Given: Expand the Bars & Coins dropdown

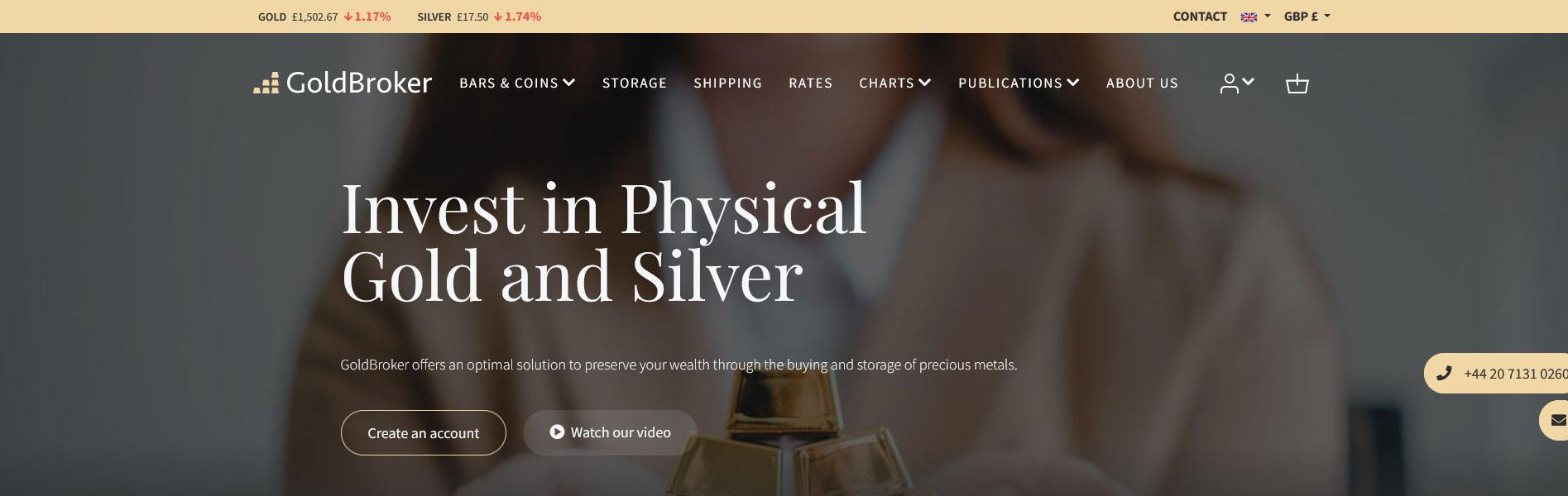Looking at the screenshot, I should [x=517, y=83].
